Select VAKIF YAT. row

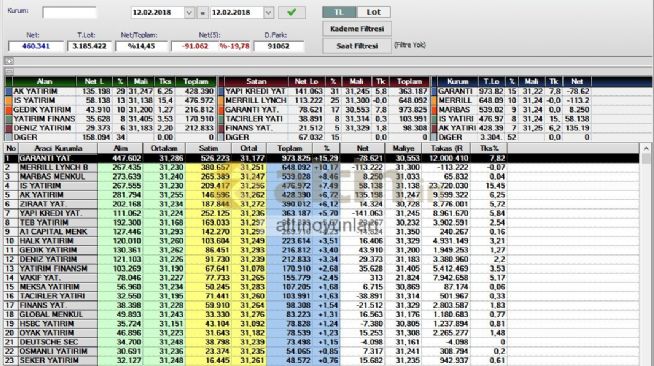tap(321, 278)
